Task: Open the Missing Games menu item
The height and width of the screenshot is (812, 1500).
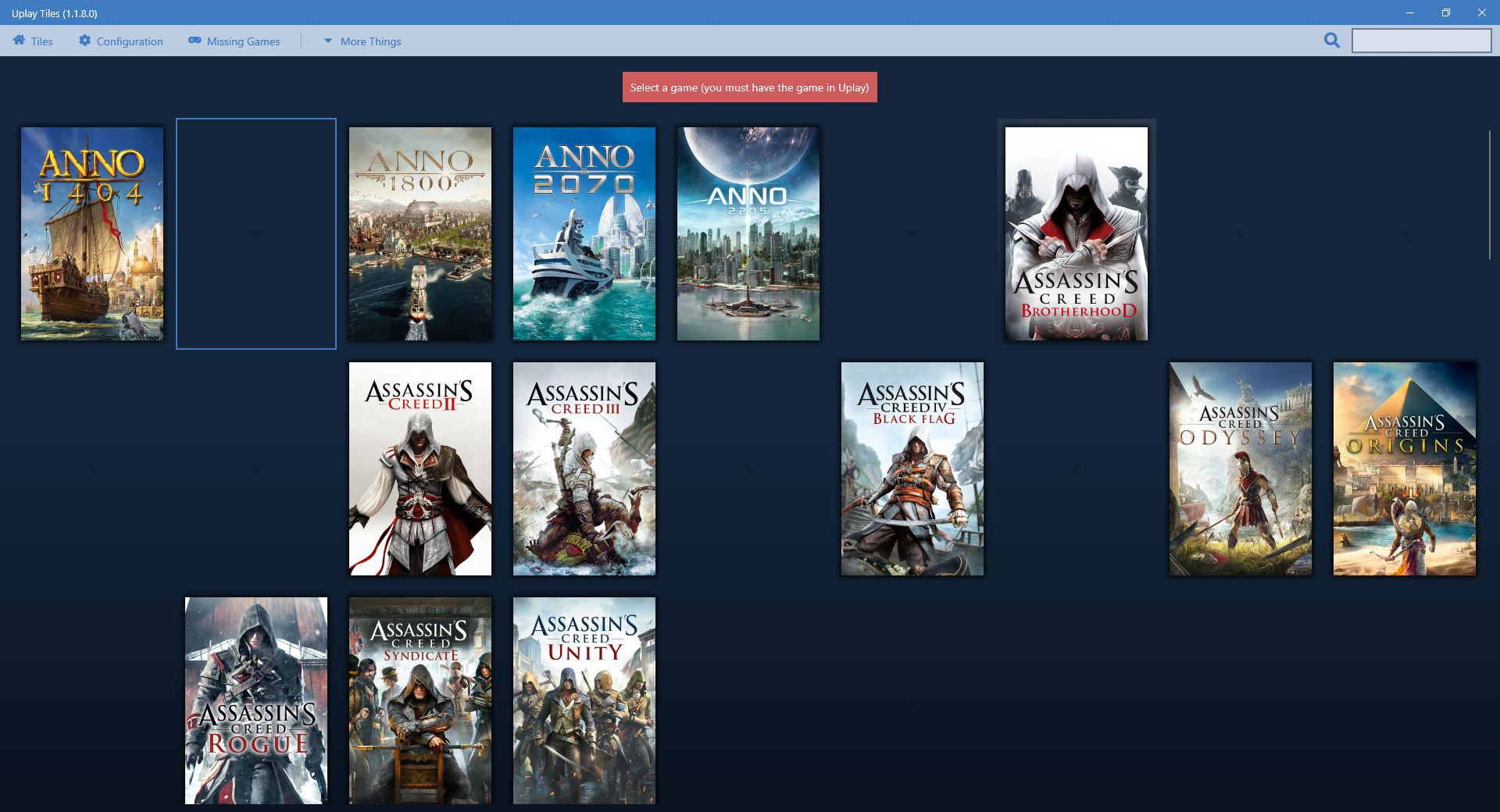Action: coord(243,41)
